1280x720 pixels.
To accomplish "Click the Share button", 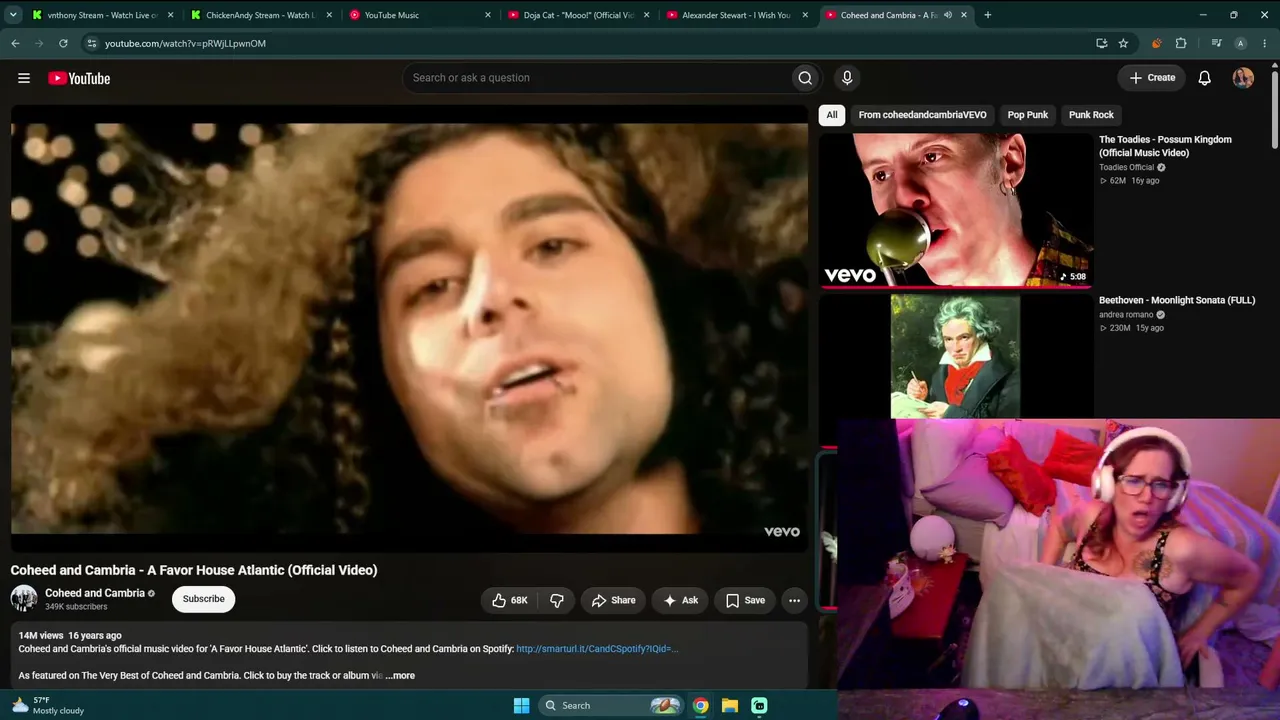I will coord(613,600).
